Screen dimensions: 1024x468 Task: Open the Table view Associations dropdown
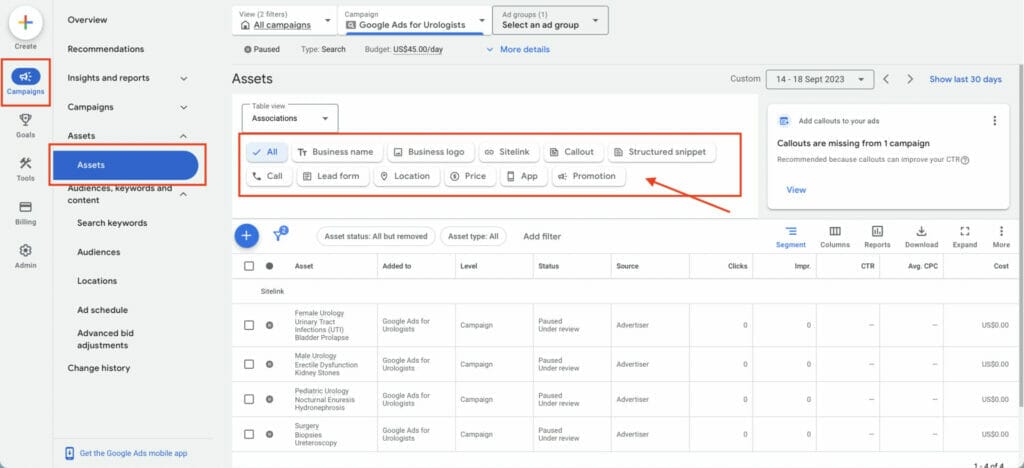290,118
